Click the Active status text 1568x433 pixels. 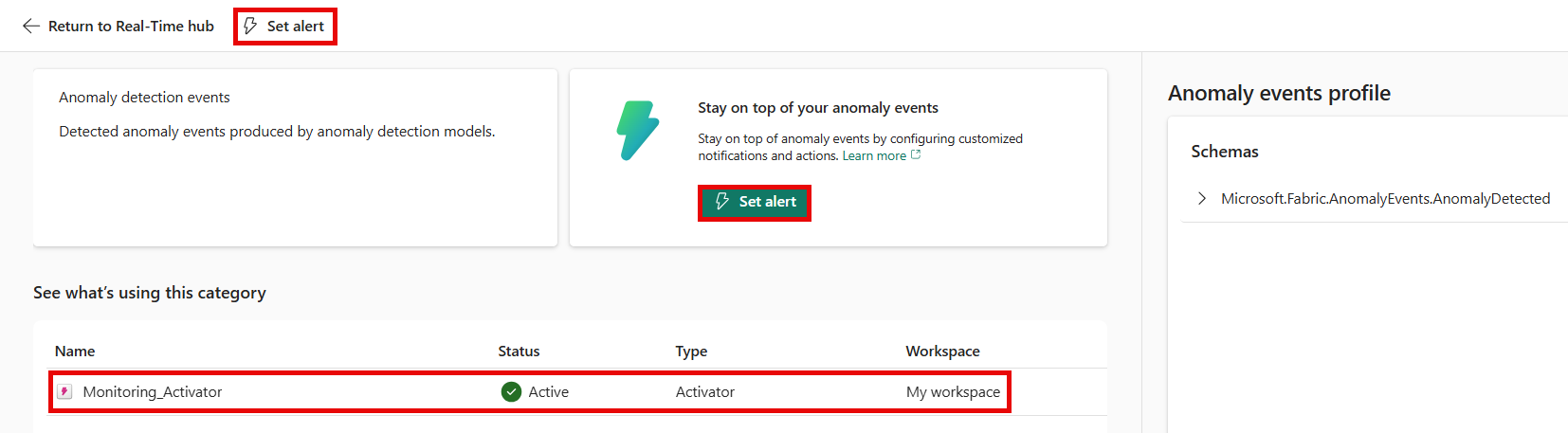tap(549, 392)
